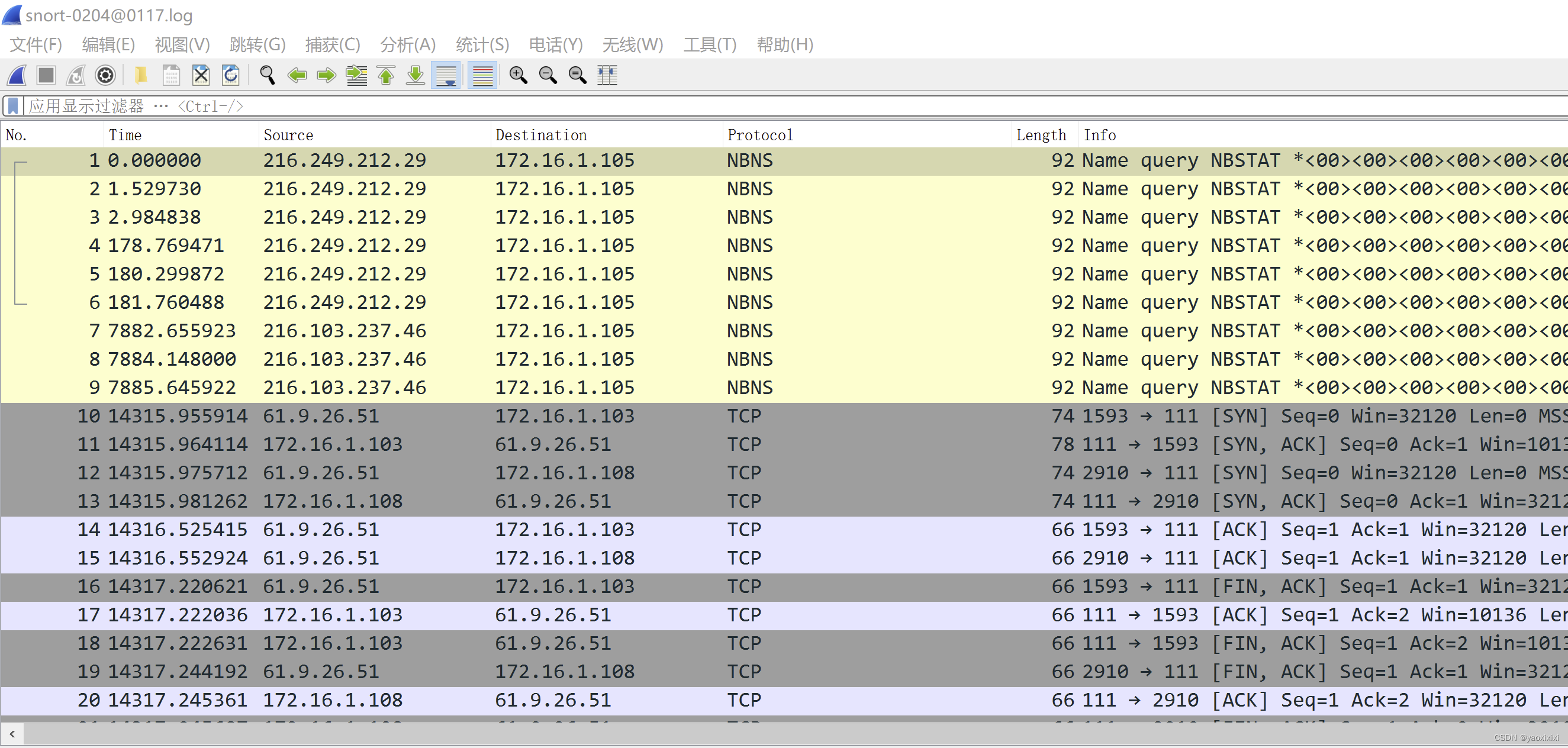The width and height of the screenshot is (1568, 748).
Task: Click horizontal scrollbar left arrow
Action: (x=12, y=734)
